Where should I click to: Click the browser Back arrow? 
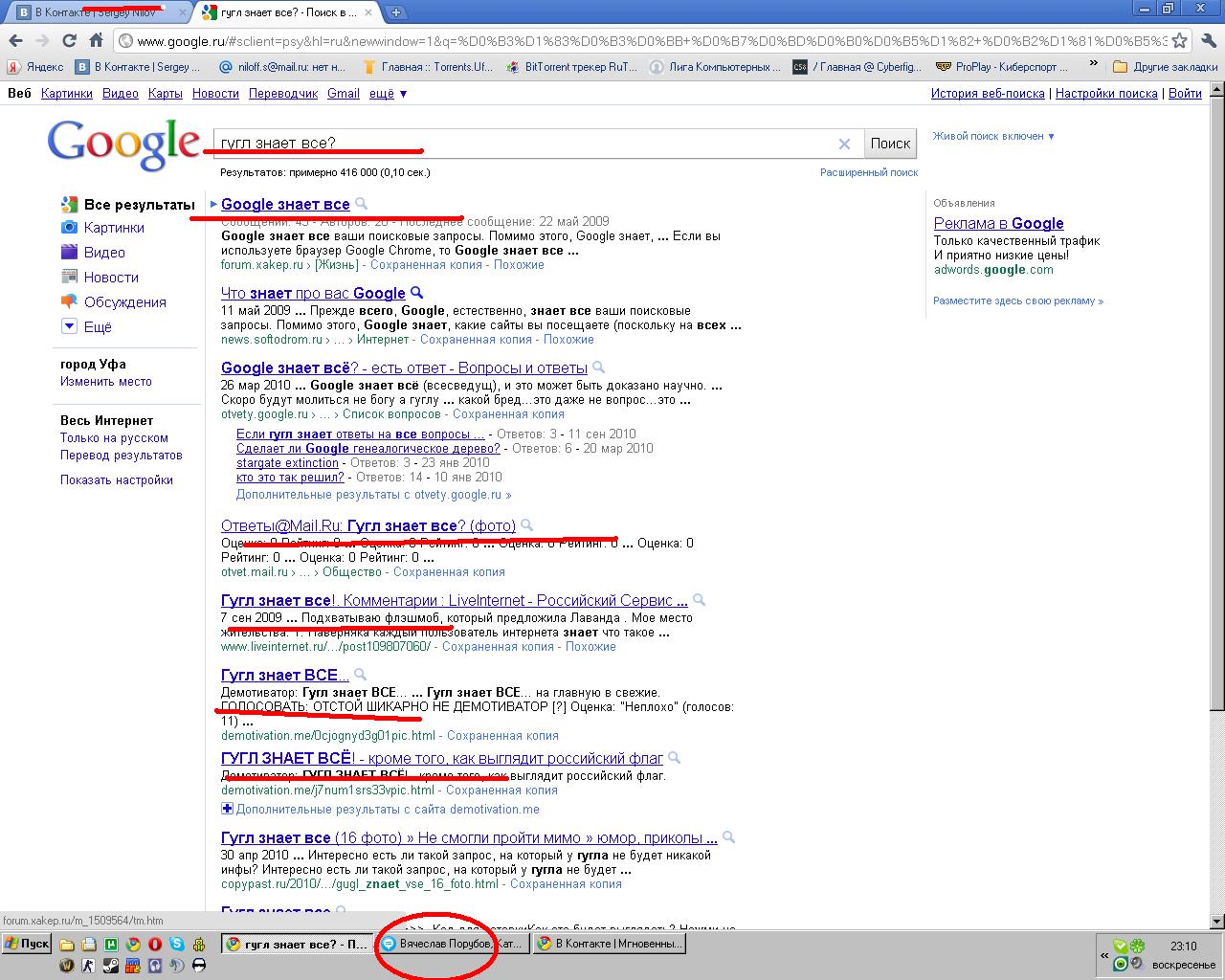point(16,40)
